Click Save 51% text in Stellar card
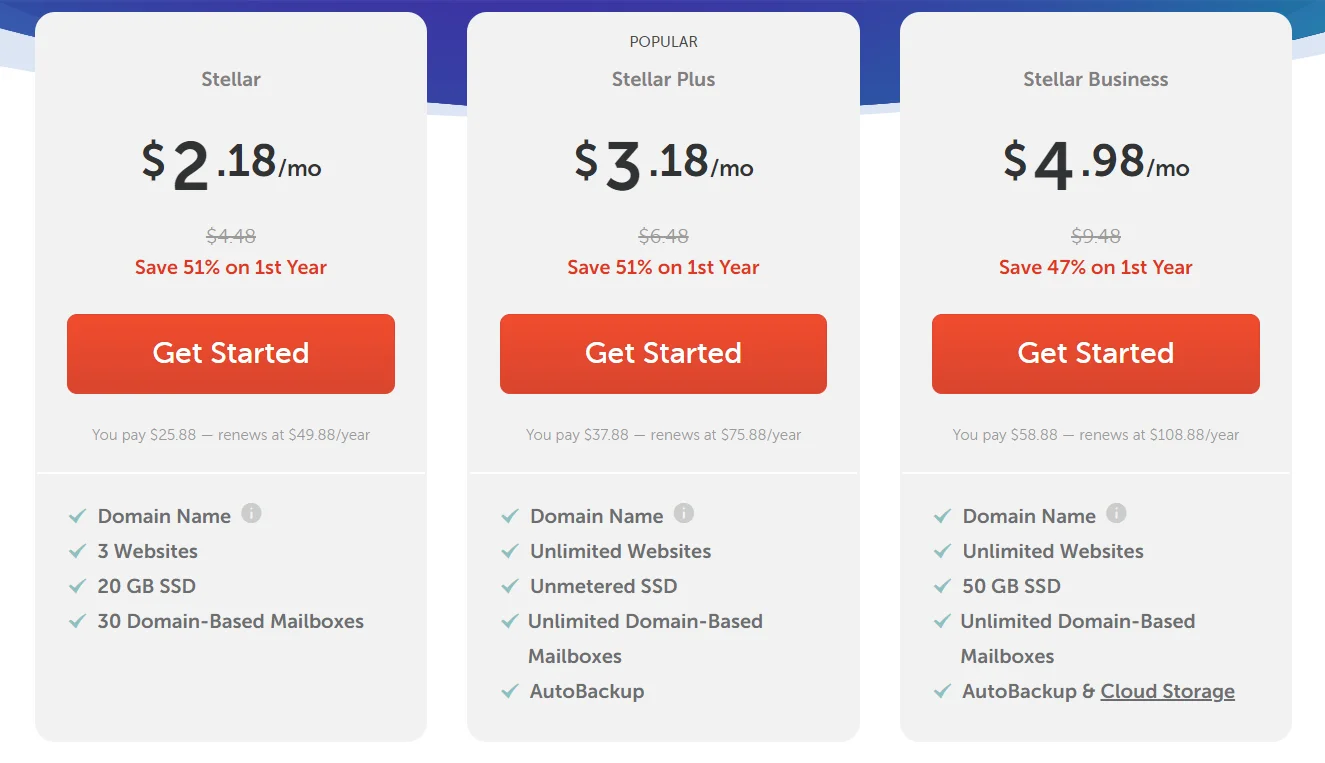The width and height of the screenshot is (1325, 763). point(231,267)
